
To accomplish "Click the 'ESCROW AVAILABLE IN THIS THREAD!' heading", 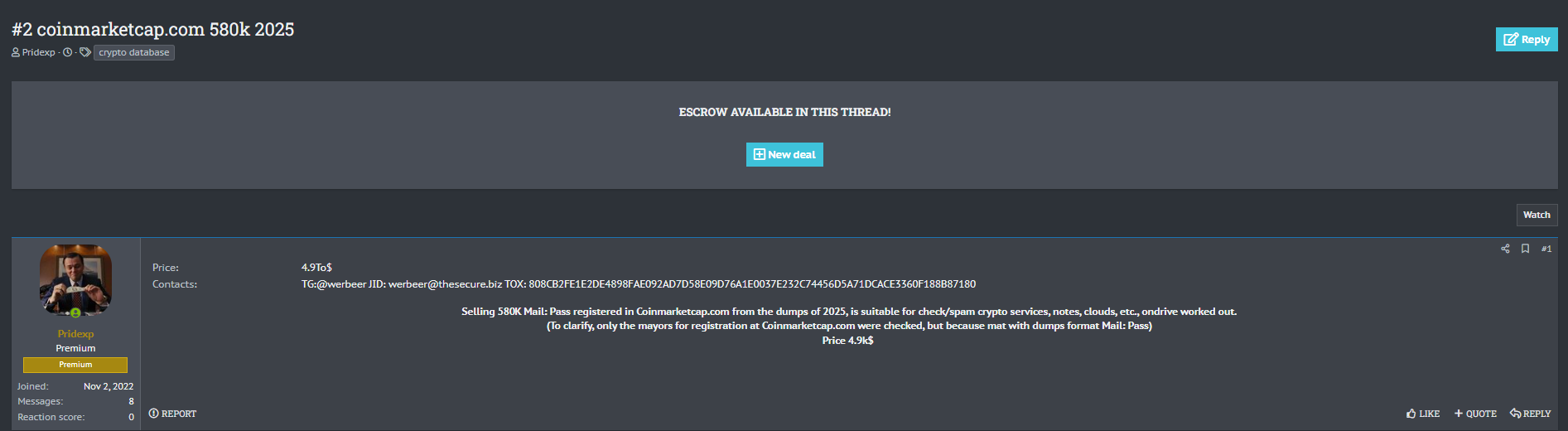I will pyautogui.click(x=784, y=112).
